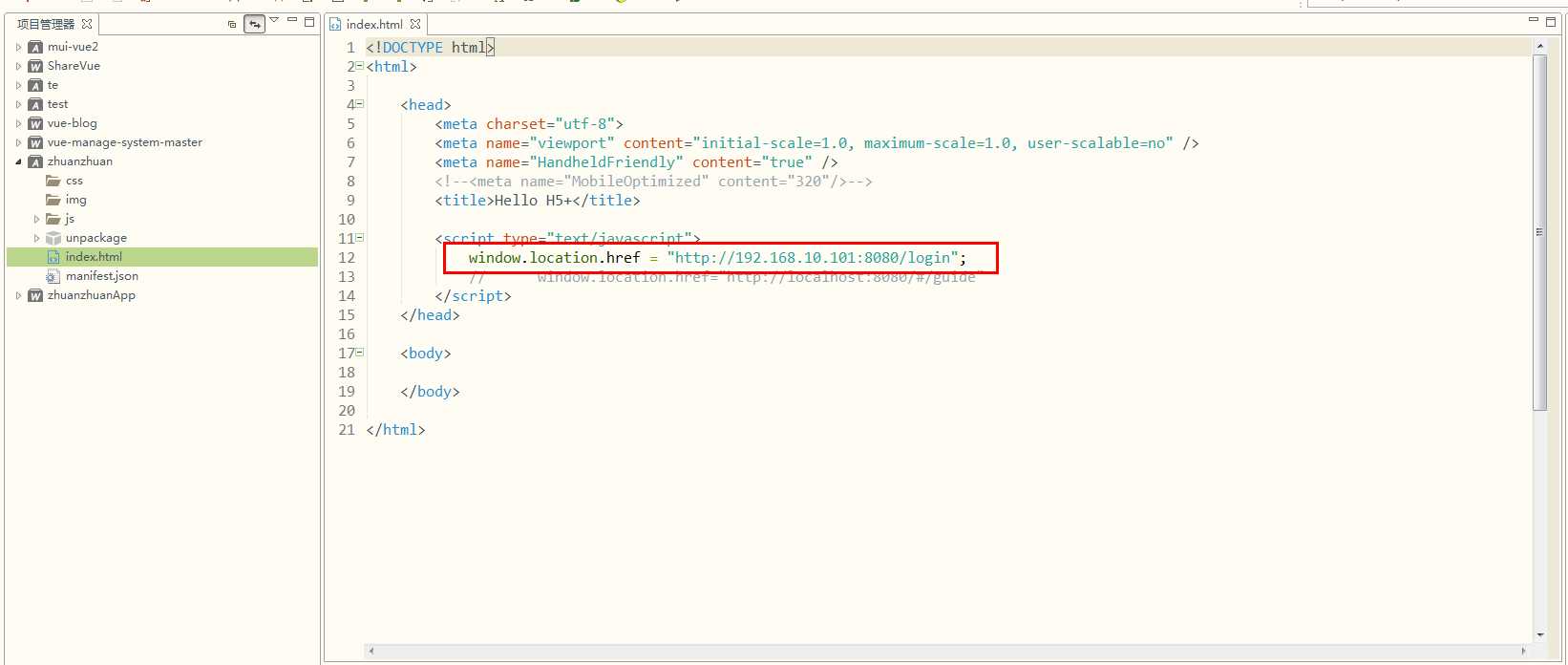Expand the vue-blog project arrow

(x=18, y=123)
